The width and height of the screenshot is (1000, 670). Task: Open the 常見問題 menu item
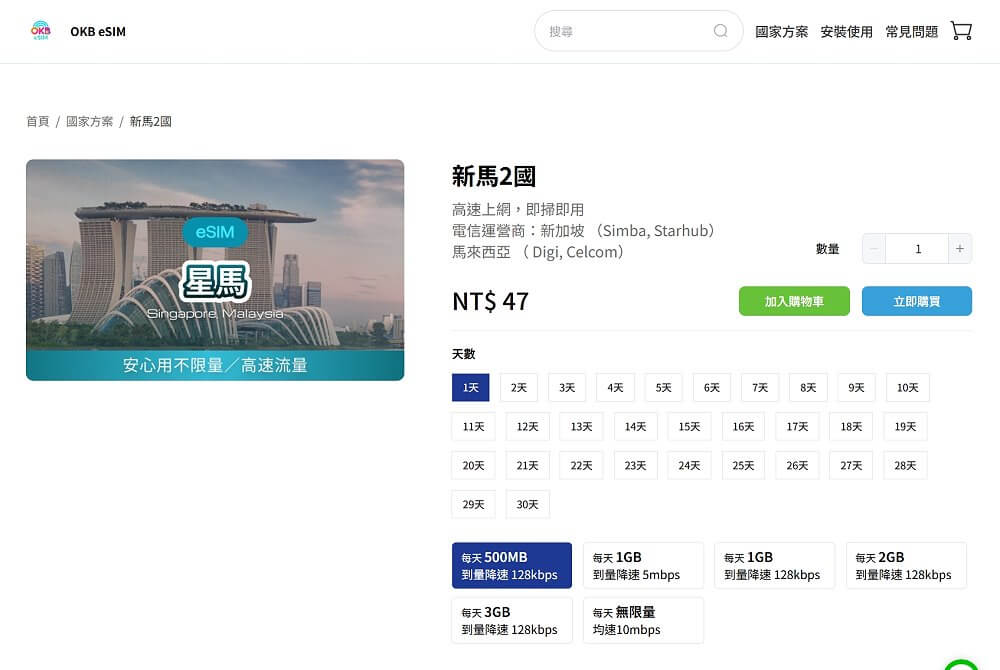click(911, 31)
